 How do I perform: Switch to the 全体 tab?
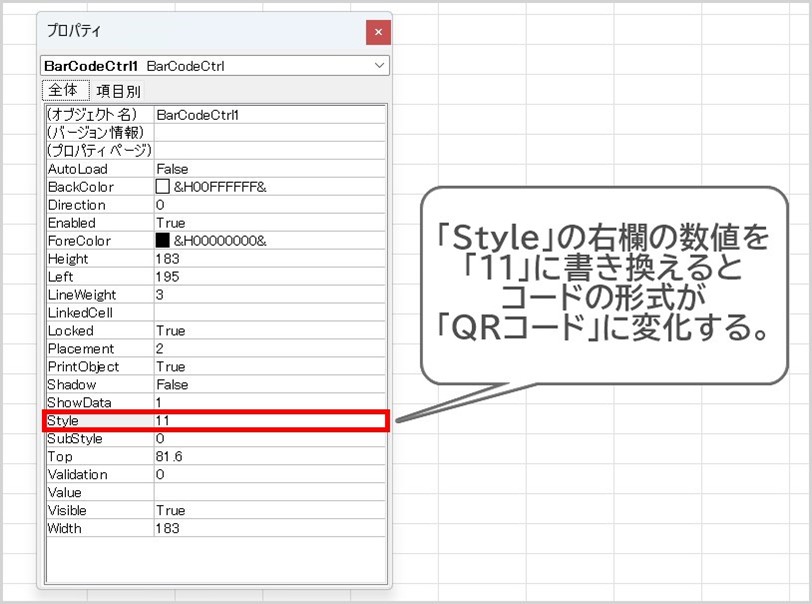(x=65, y=90)
